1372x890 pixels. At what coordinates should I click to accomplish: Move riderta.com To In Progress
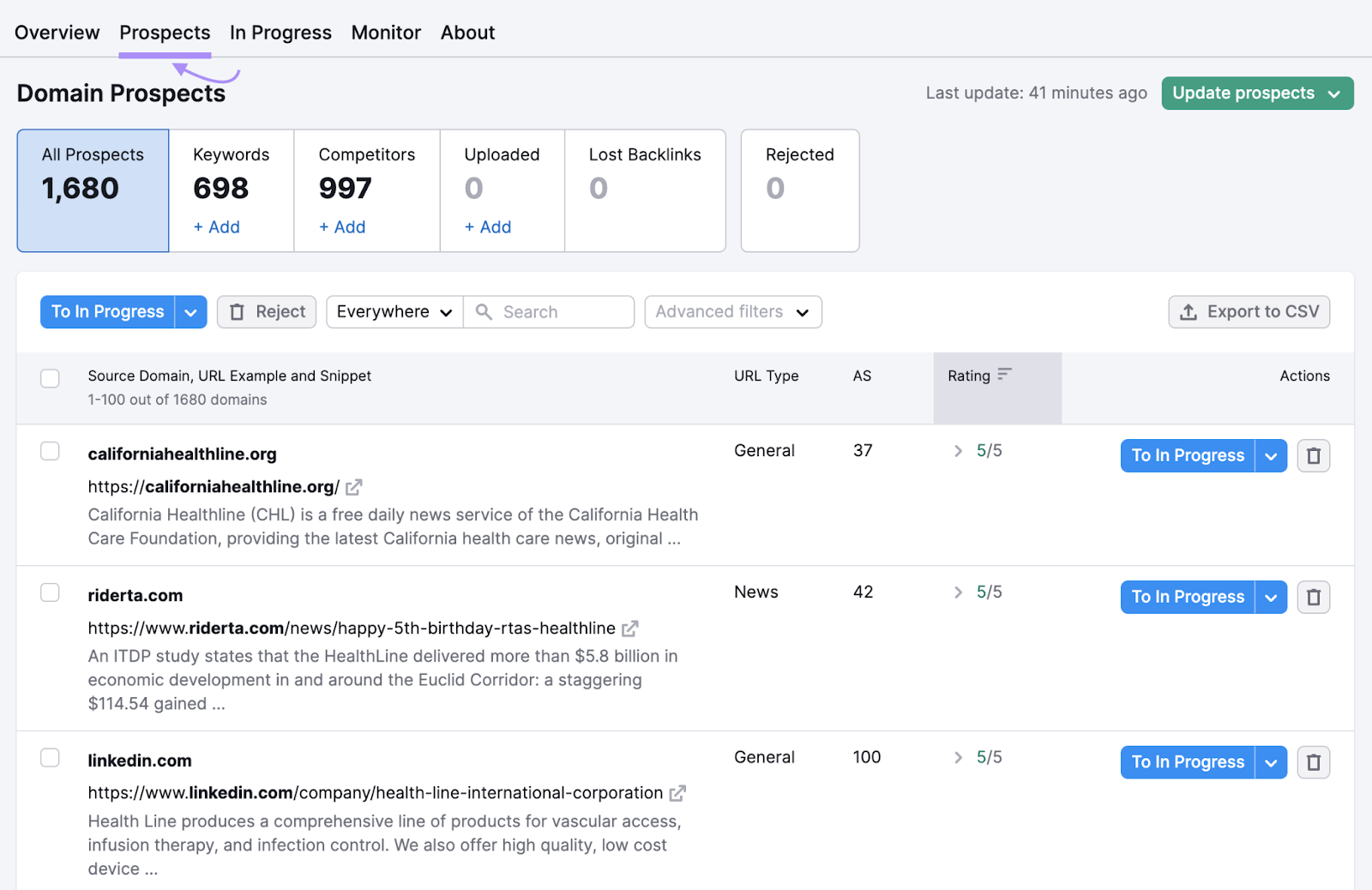tap(1187, 597)
